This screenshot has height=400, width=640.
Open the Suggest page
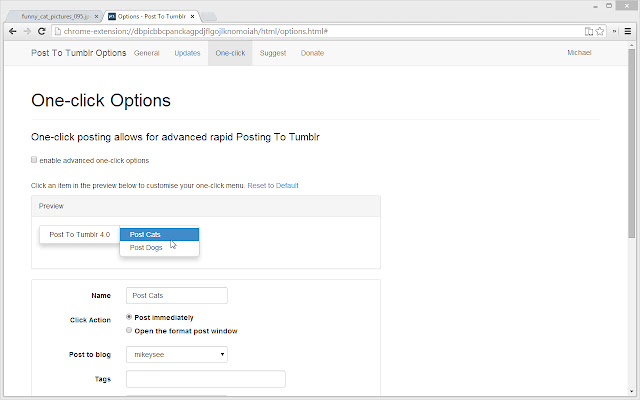[x=273, y=53]
